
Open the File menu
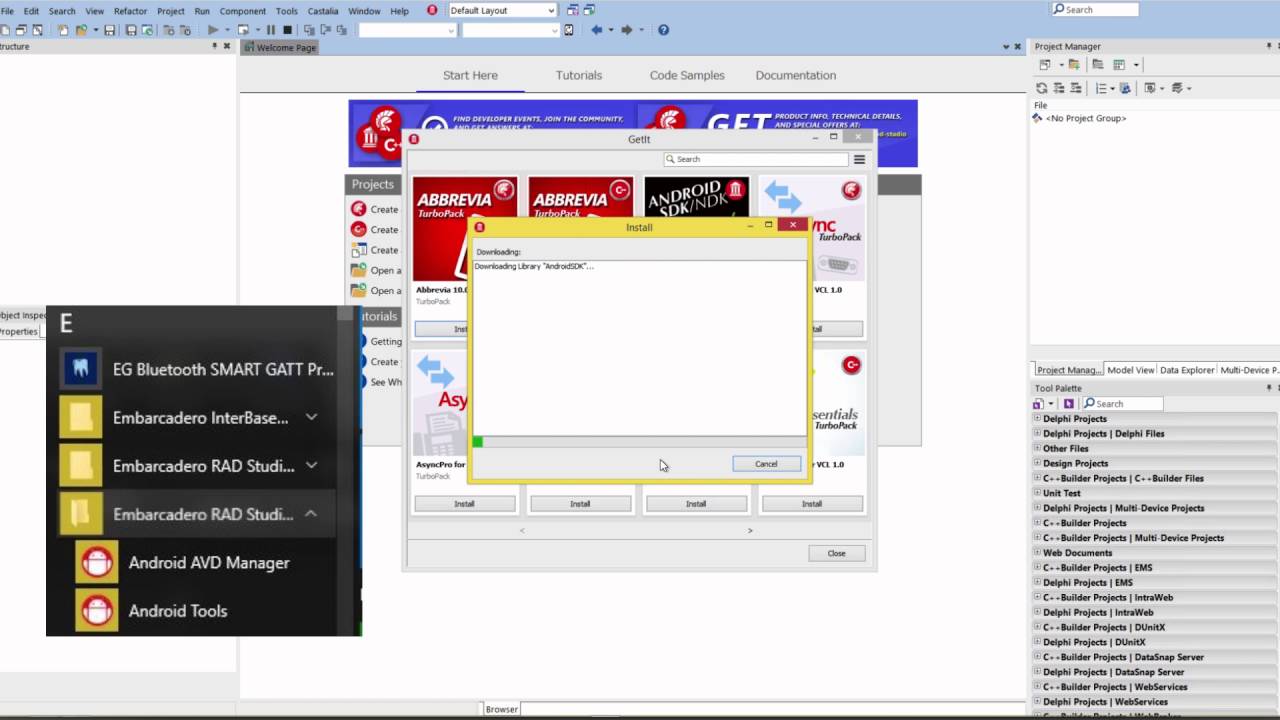tap(7, 11)
